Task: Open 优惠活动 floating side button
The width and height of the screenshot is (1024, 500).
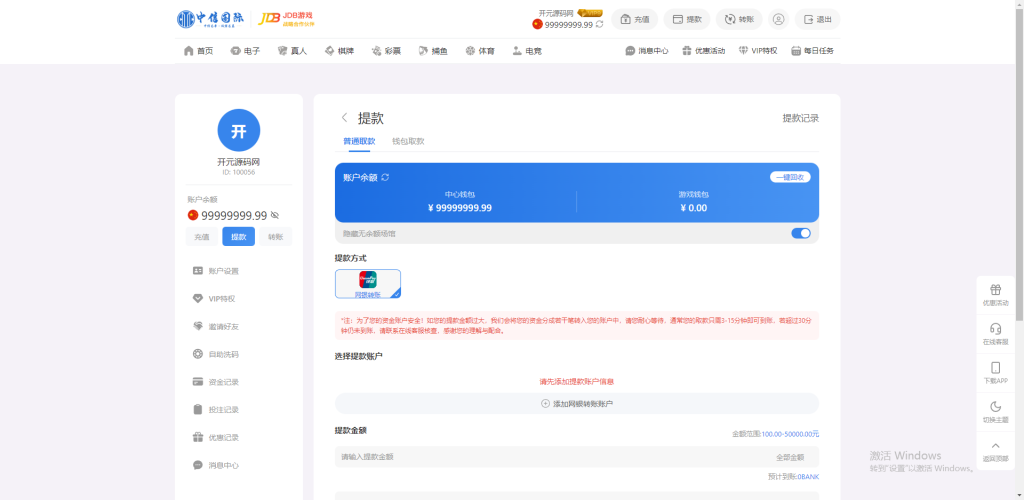Action: [x=995, y=295]
